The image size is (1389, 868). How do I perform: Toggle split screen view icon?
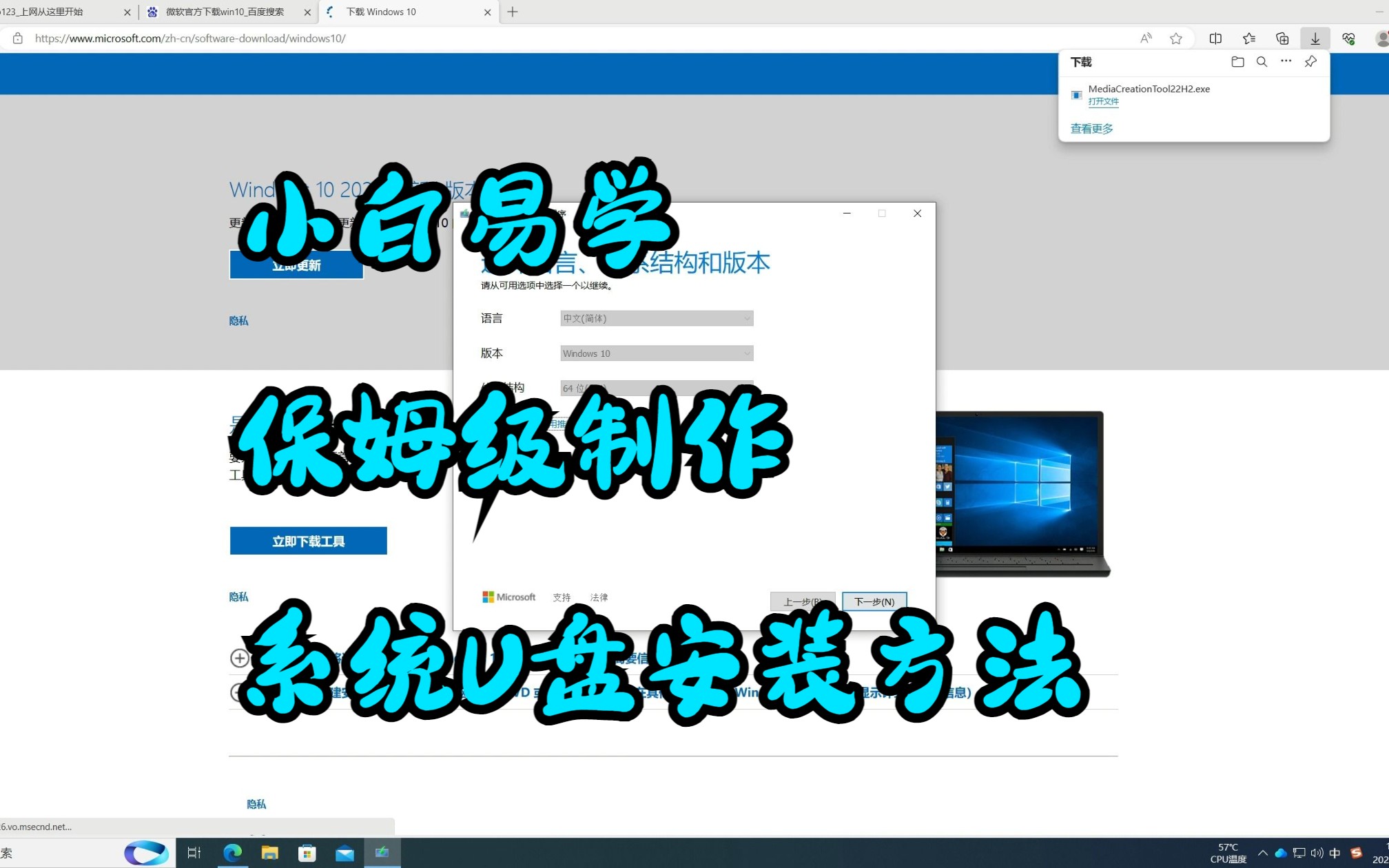pos(1215,39)
